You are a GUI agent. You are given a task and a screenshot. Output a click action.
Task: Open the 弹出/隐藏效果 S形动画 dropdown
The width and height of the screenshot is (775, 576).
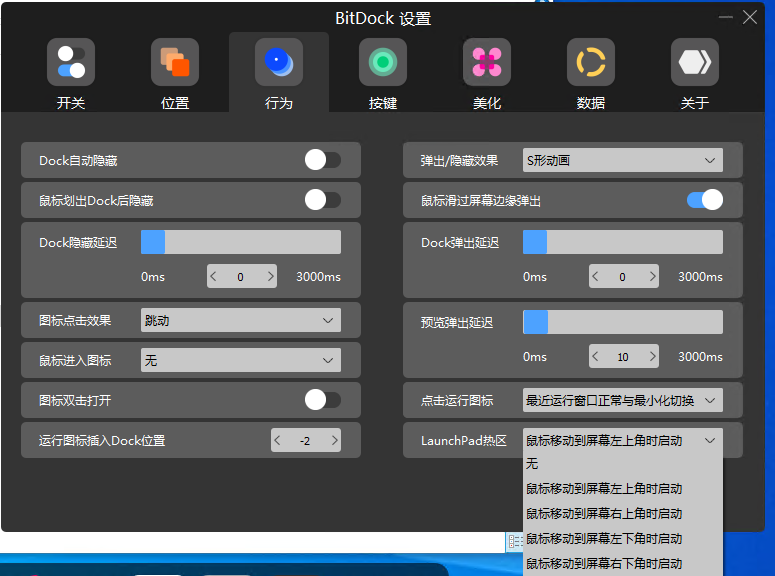click(x=623, y=160)
